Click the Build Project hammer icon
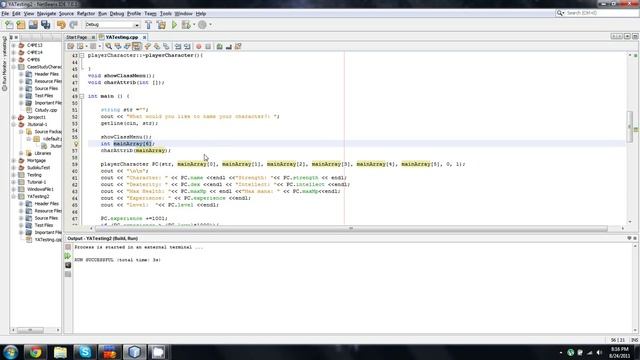 click(x=149, y=25)
